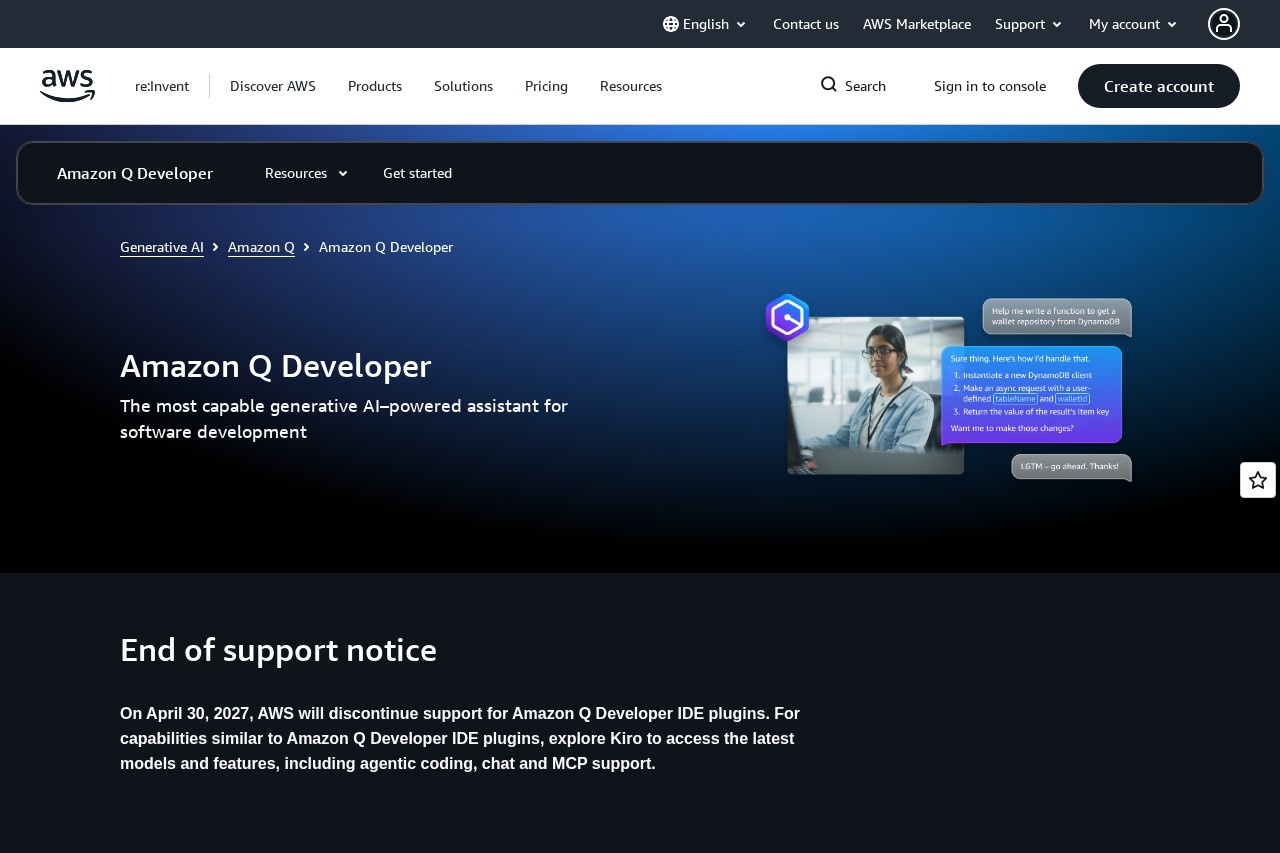Expand the My account dropdown

1133,24
